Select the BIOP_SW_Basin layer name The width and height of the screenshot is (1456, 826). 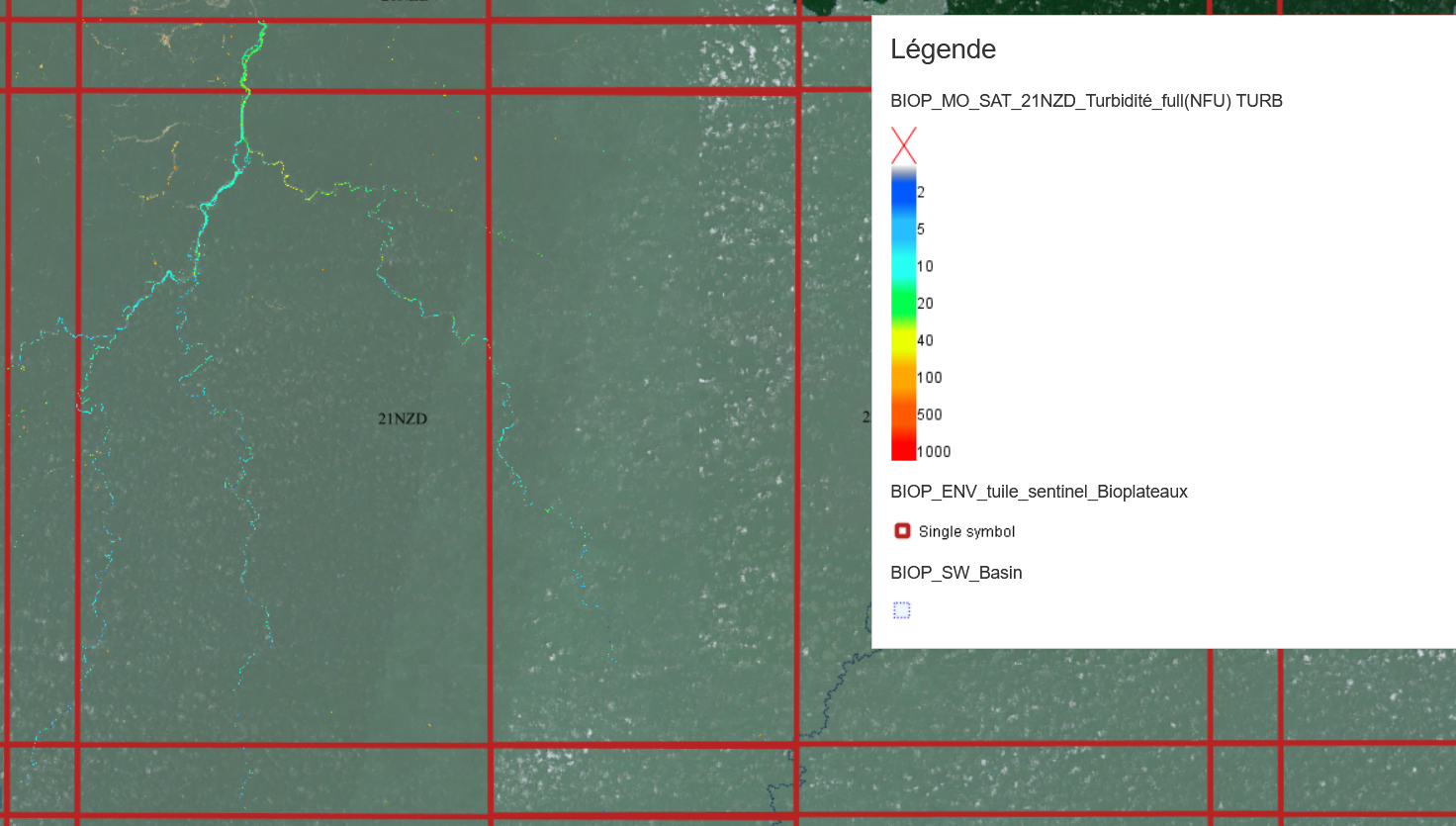tap(955, 573)
